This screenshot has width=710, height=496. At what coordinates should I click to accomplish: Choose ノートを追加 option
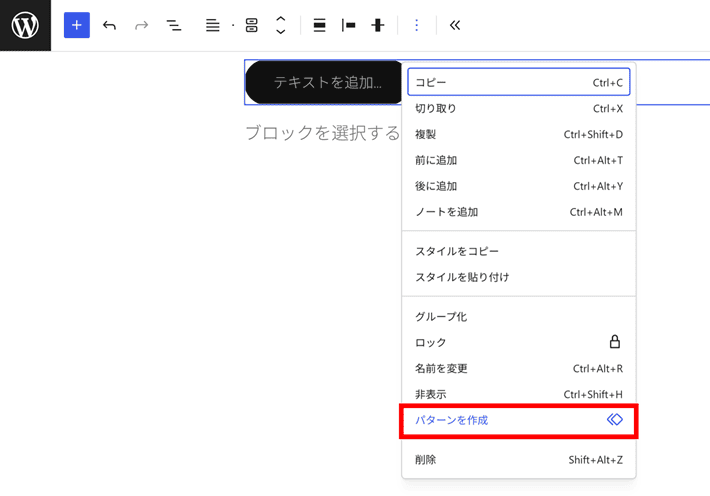[518, 212]
